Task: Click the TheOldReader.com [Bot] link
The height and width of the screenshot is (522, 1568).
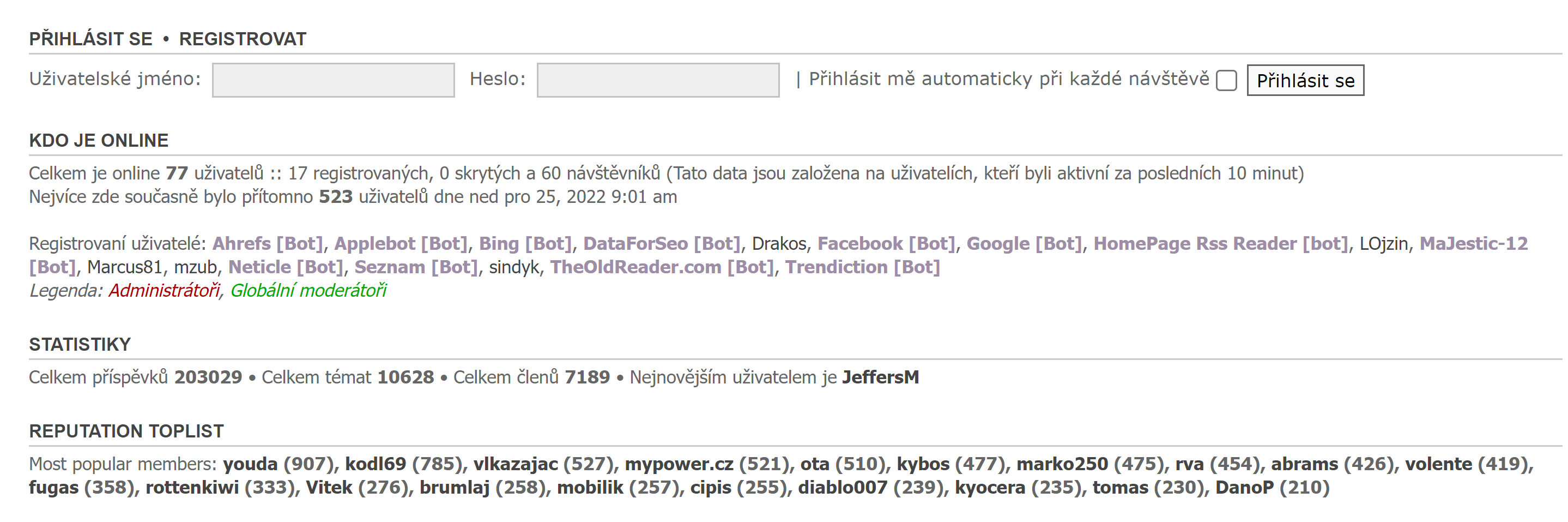Action: pyautogui.click(x=662, y=267)
